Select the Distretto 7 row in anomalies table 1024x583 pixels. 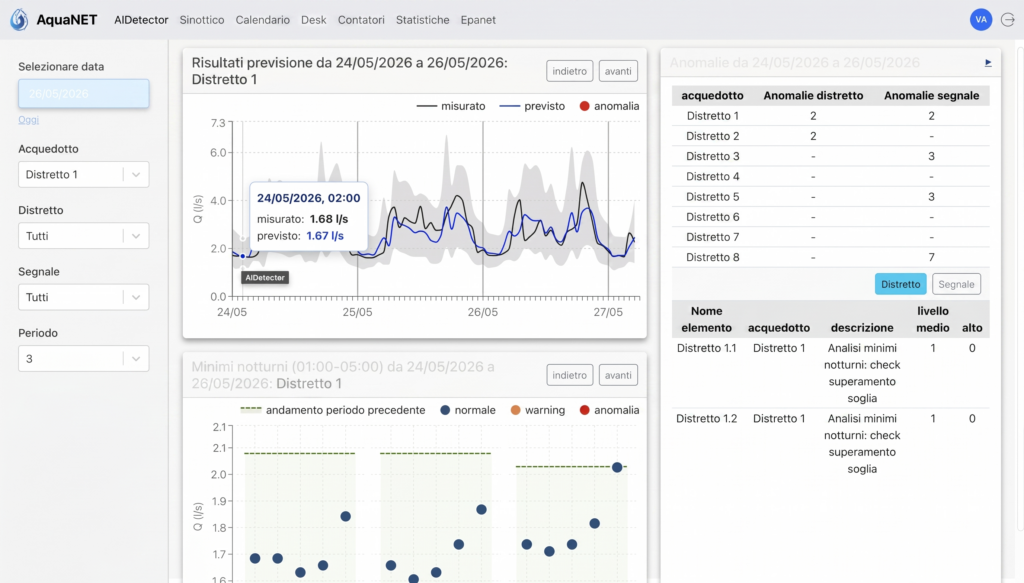click(x=831, y=237)
